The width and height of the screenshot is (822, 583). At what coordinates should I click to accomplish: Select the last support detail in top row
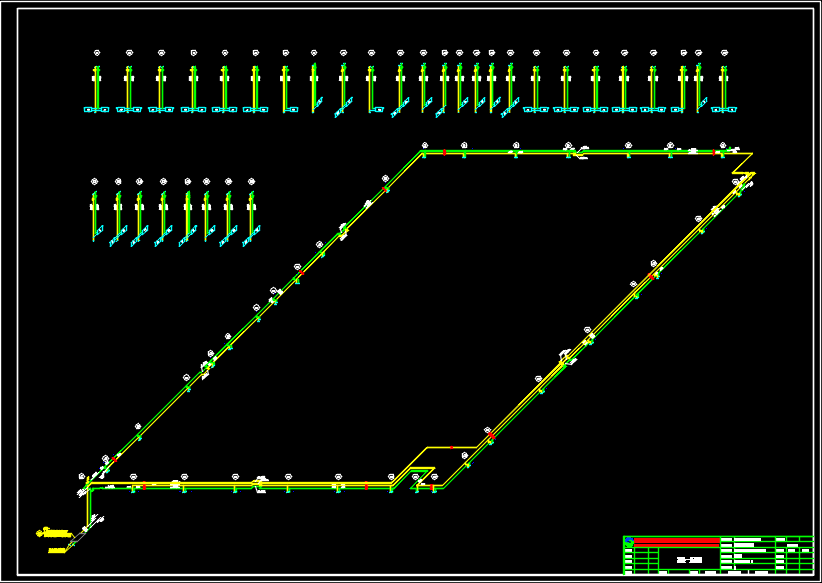click(724, 90)
